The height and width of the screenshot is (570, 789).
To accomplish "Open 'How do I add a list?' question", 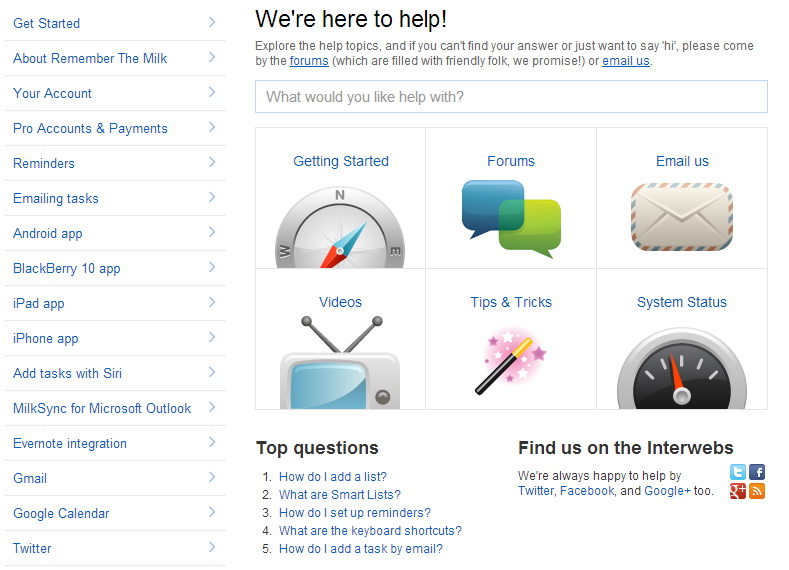I will click(x=333, y=476).
